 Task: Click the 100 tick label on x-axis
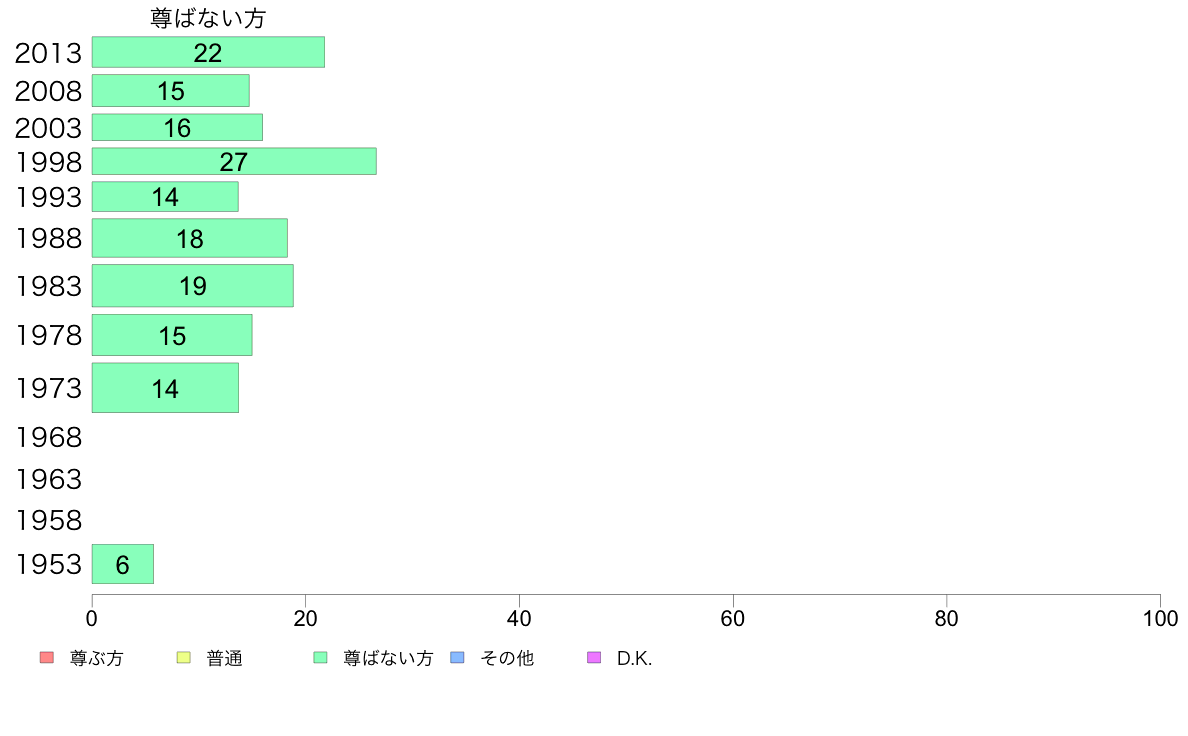[1160, 619]
